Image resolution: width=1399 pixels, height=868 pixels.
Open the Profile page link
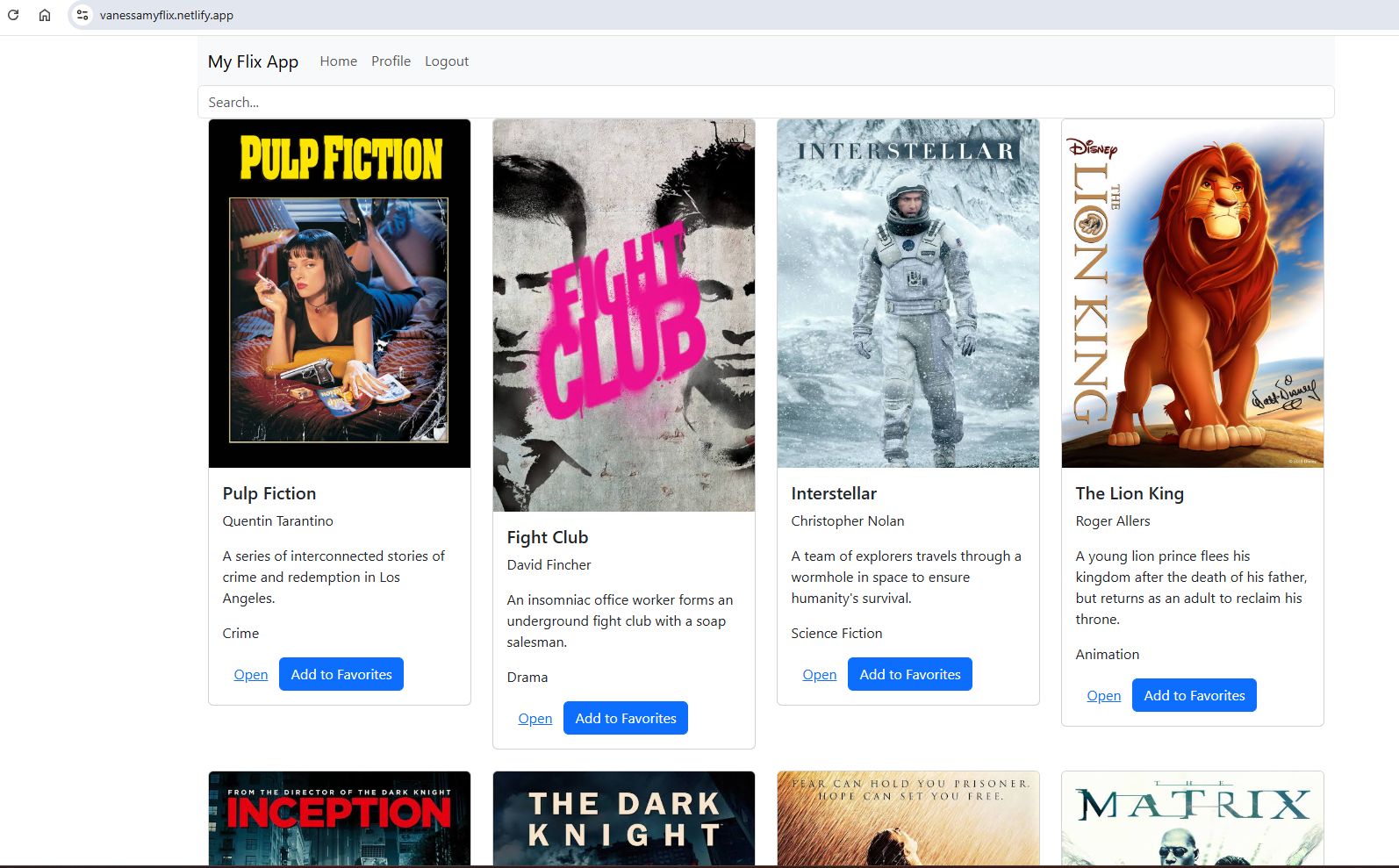pyautogui.click(x=391, y=61)
